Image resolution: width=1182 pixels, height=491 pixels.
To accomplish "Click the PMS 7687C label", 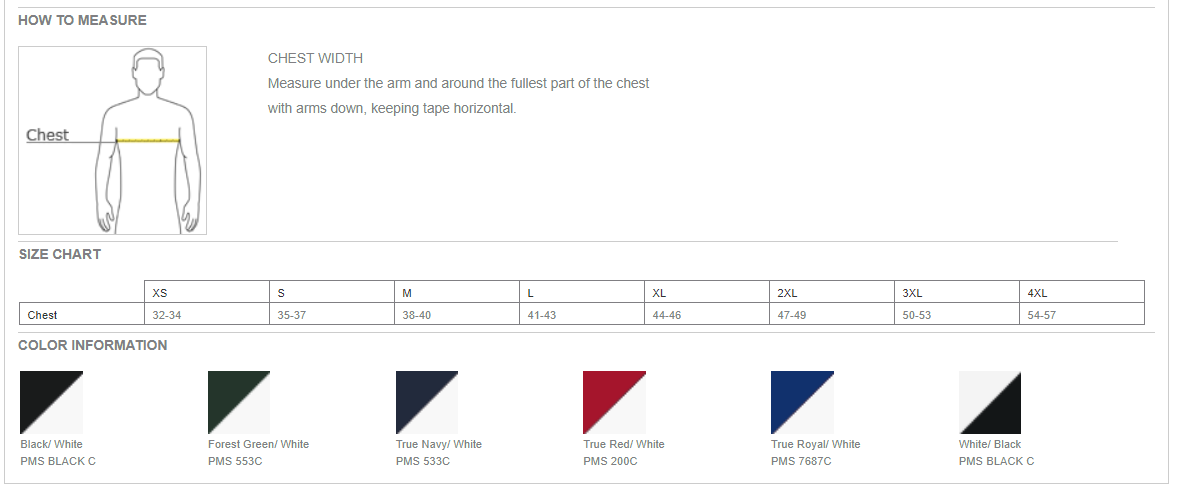I will click(x=801, y=461).
